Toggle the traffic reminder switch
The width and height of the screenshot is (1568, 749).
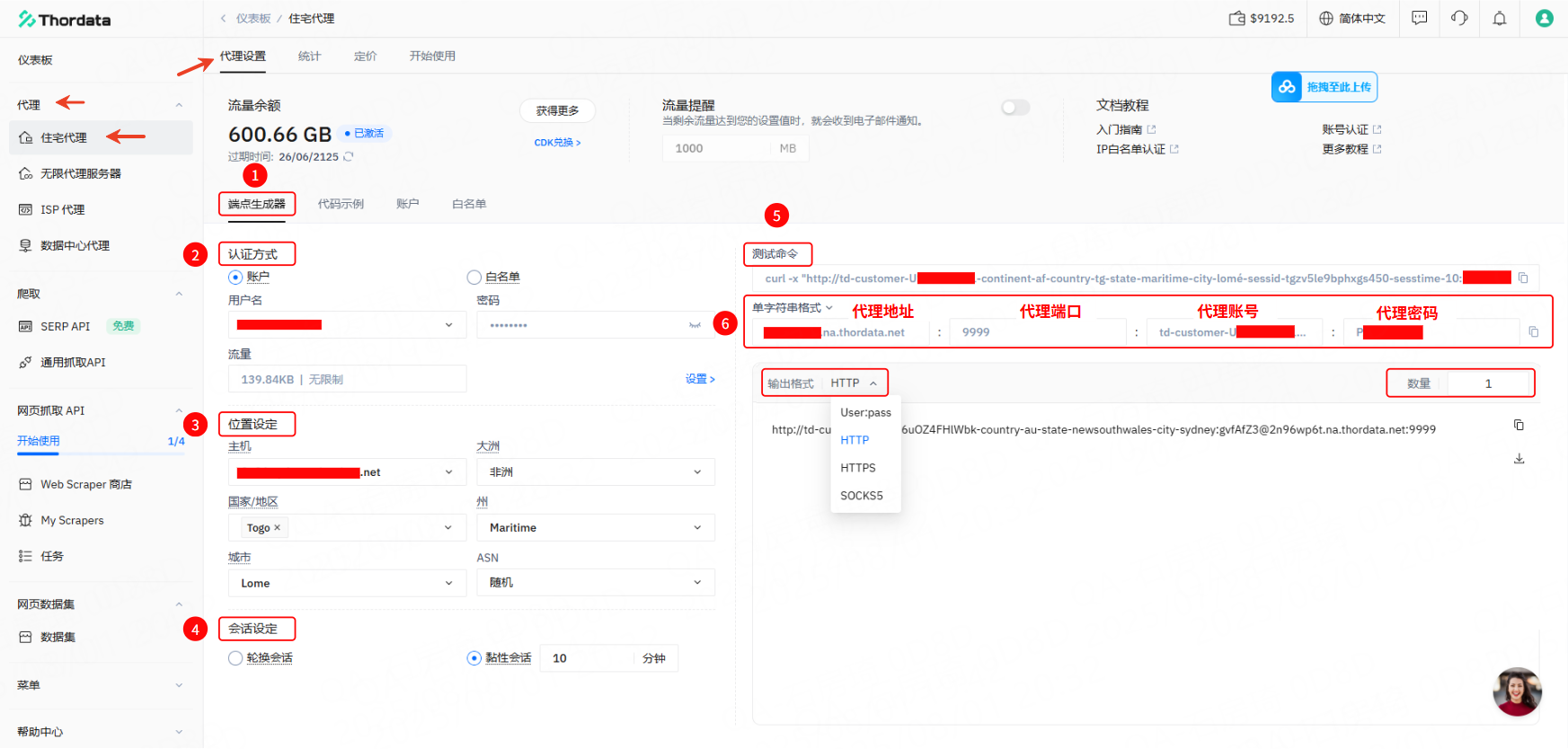click(1015, 108)
